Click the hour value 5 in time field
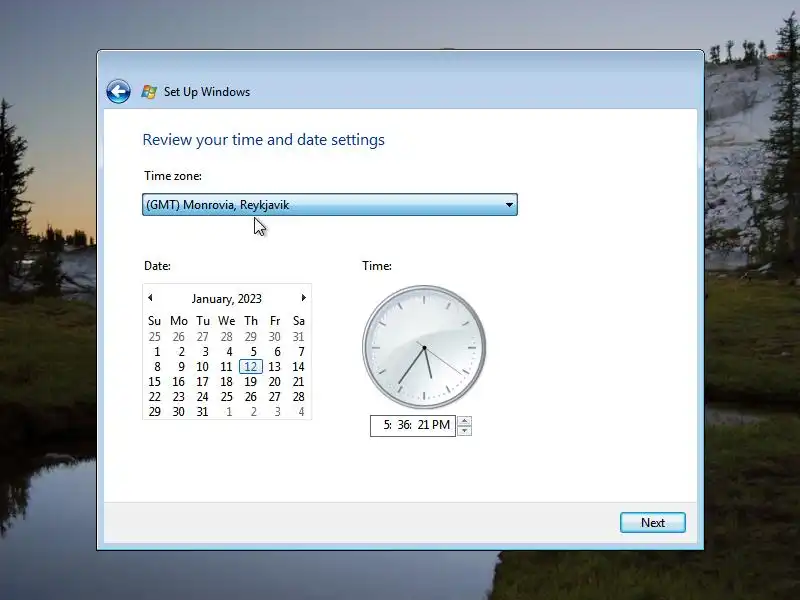Image resolution: width=800 pixels, height=600 pixels. (x=388, y=425)
